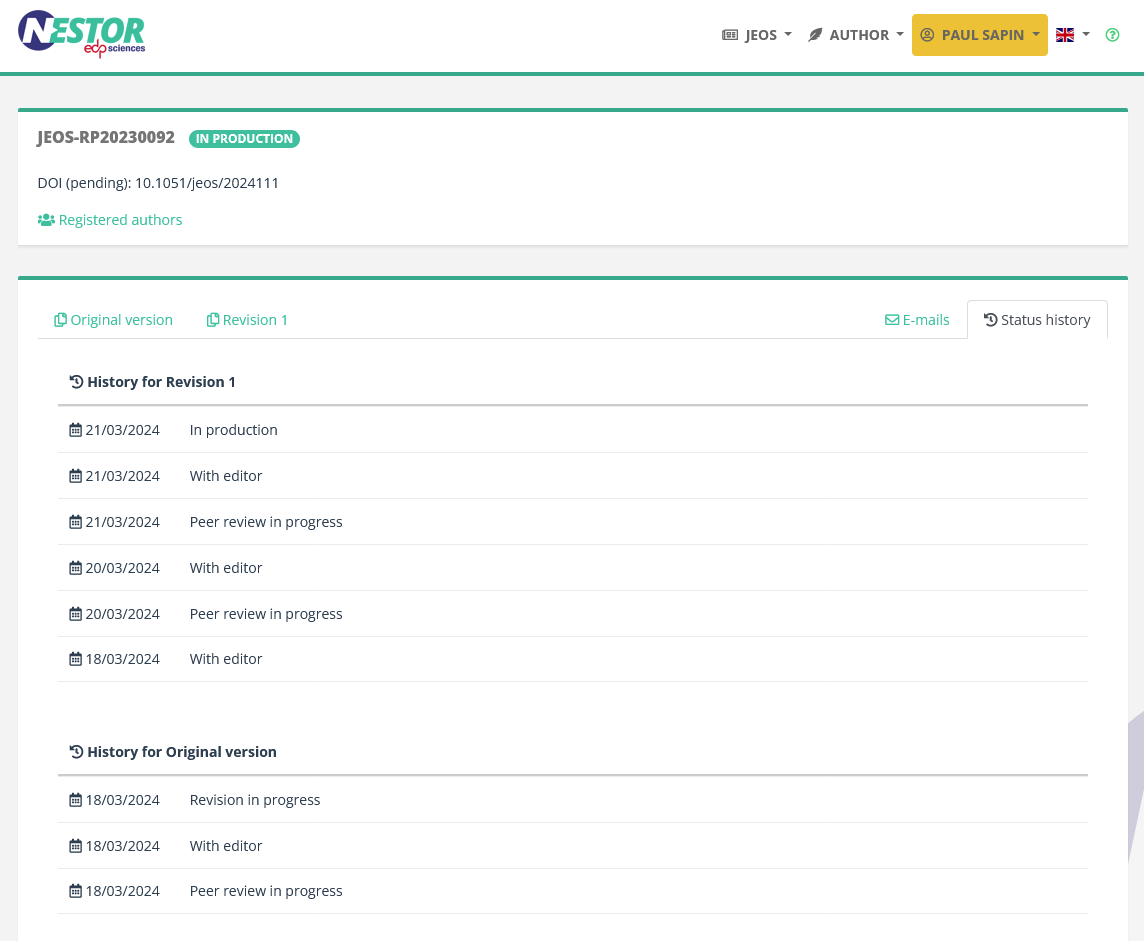The height and width of the screenshot is (941, 1144).
Task: Expand the AUTHOR dropdown menu
Action: pos(856,35)
